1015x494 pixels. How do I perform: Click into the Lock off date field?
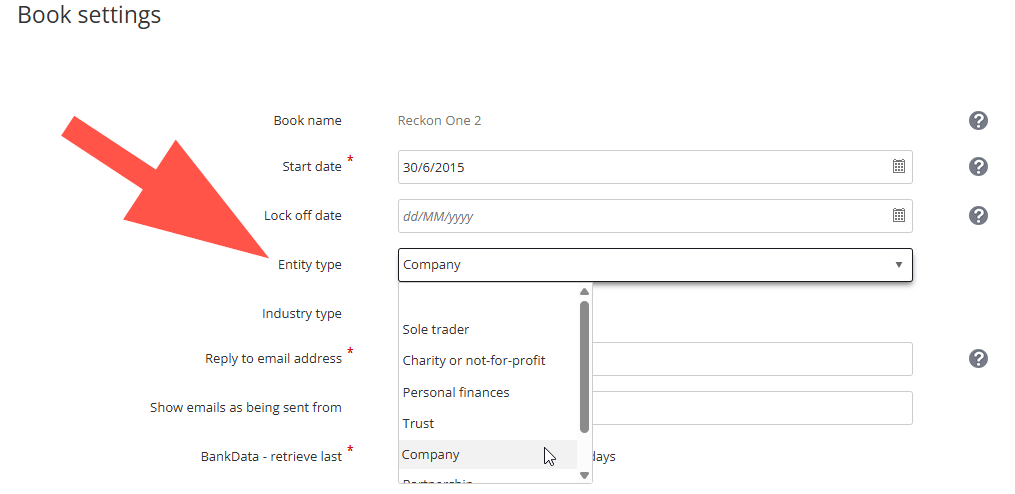[x=640, y=215]
